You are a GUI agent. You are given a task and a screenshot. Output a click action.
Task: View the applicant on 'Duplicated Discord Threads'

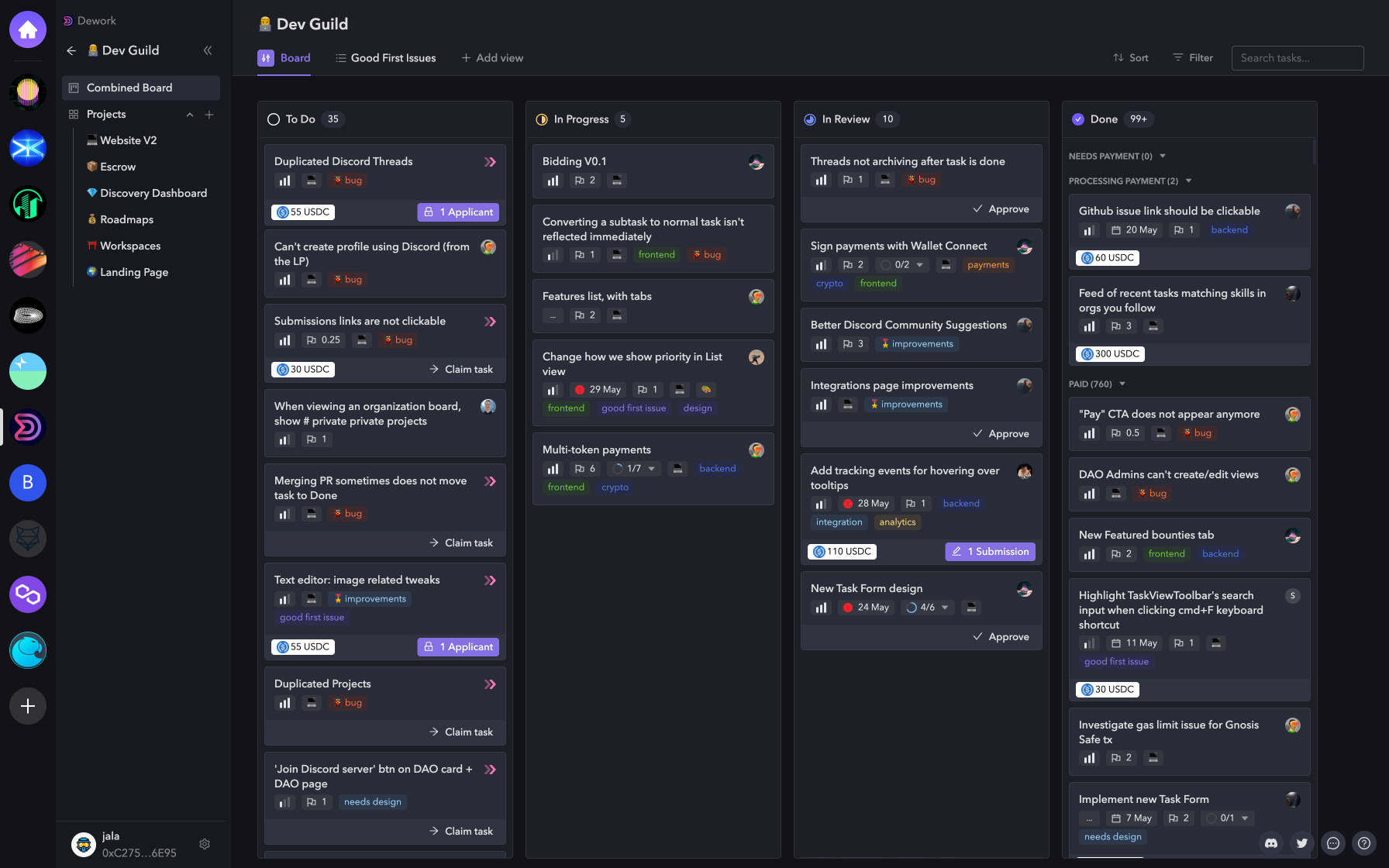(458, 212)
